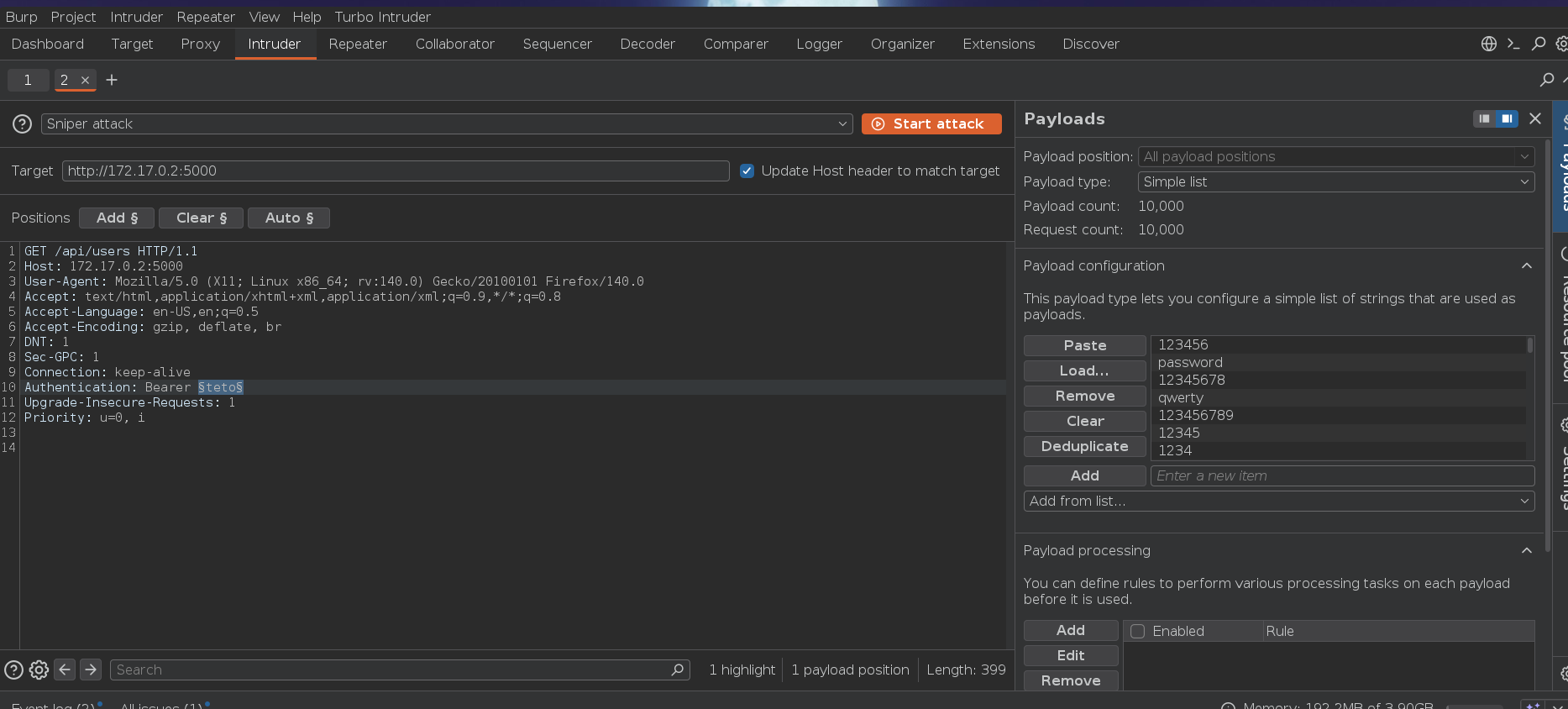Toggle the Enabled checkbox in processing rules header
The width and height of the screenshot is (1568, 709).
click(x=1138, y=631)
